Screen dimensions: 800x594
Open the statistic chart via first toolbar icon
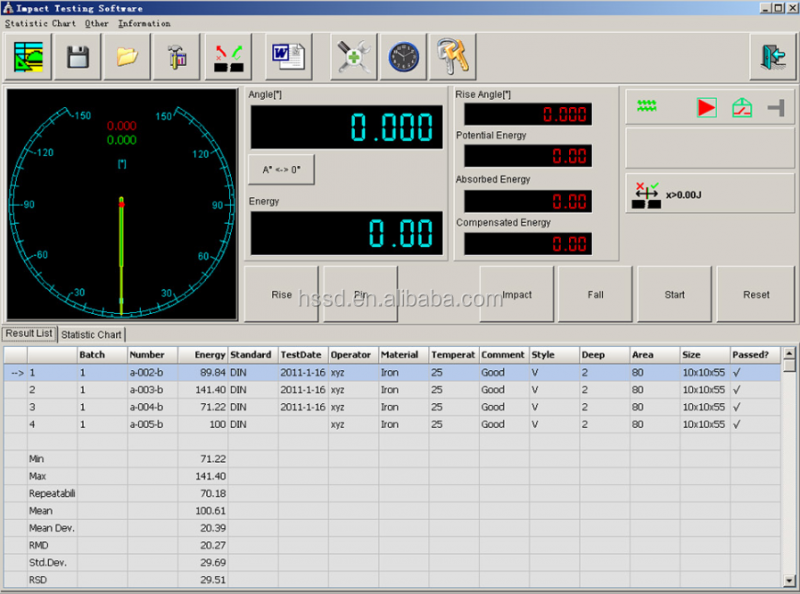tap(30, 57)
